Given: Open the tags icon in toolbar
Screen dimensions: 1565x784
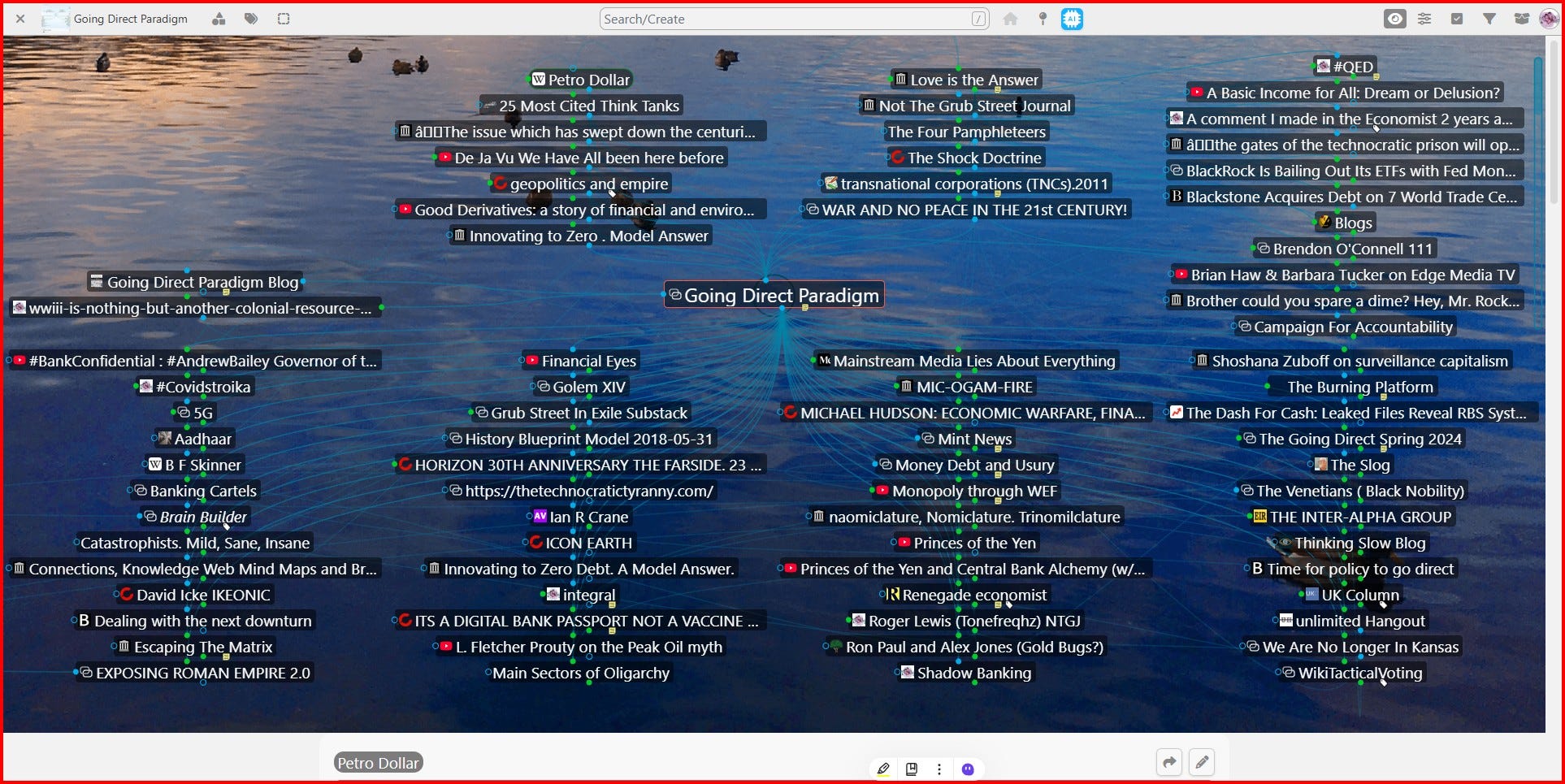Looking at the screenshot, I should coord(251,19).
